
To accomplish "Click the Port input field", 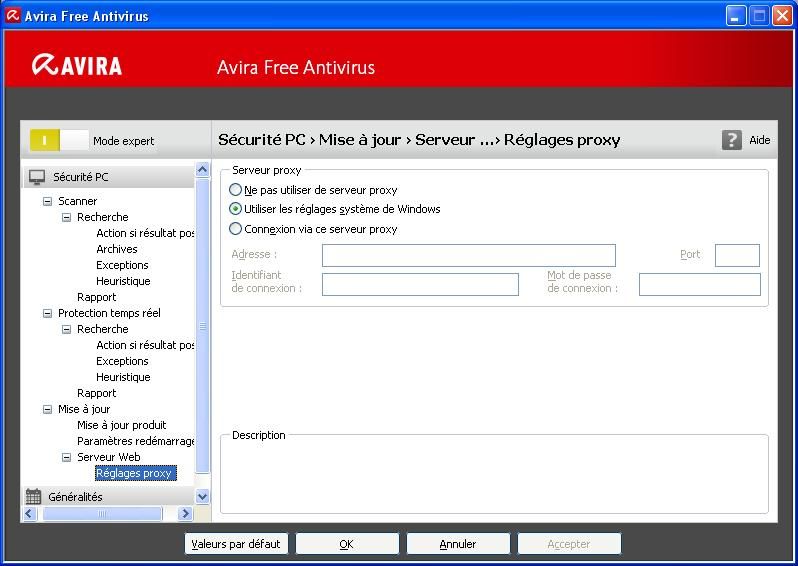I will pyautogui.click(x=737, y=256).
